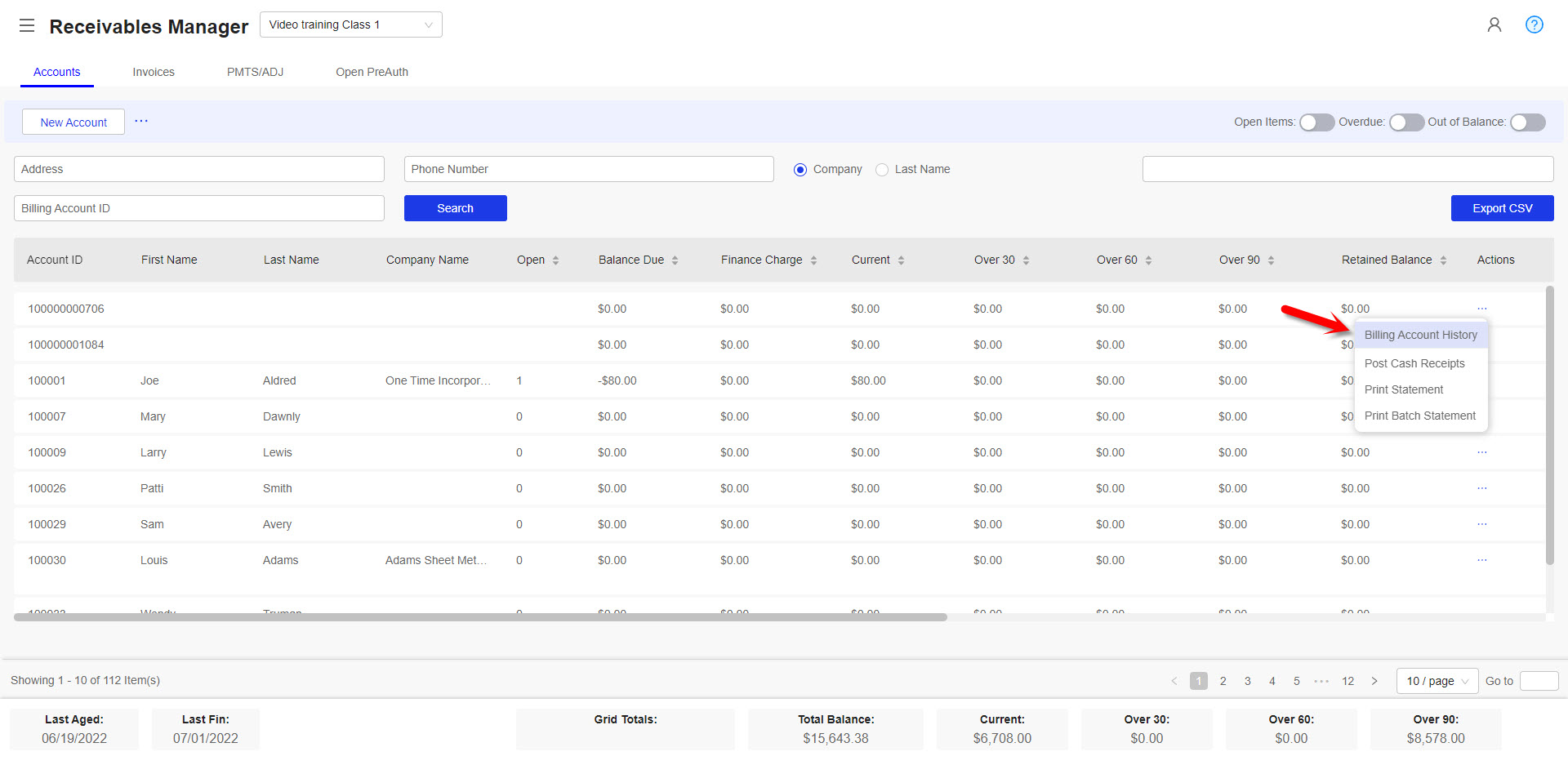This screenshot has height=765, width=1568.
Task: Click the New Account button
Action: [x=73, y=122]
